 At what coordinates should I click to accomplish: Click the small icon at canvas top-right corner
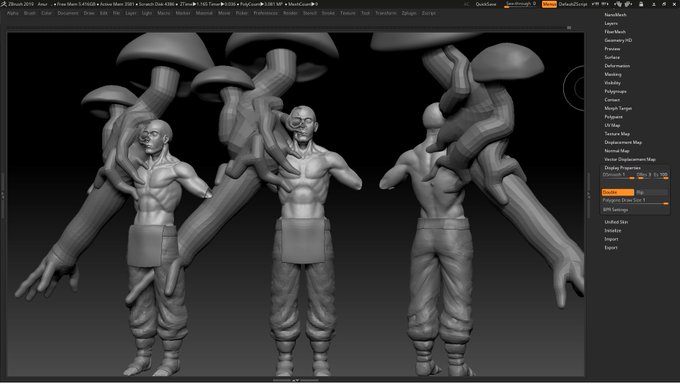569,27
